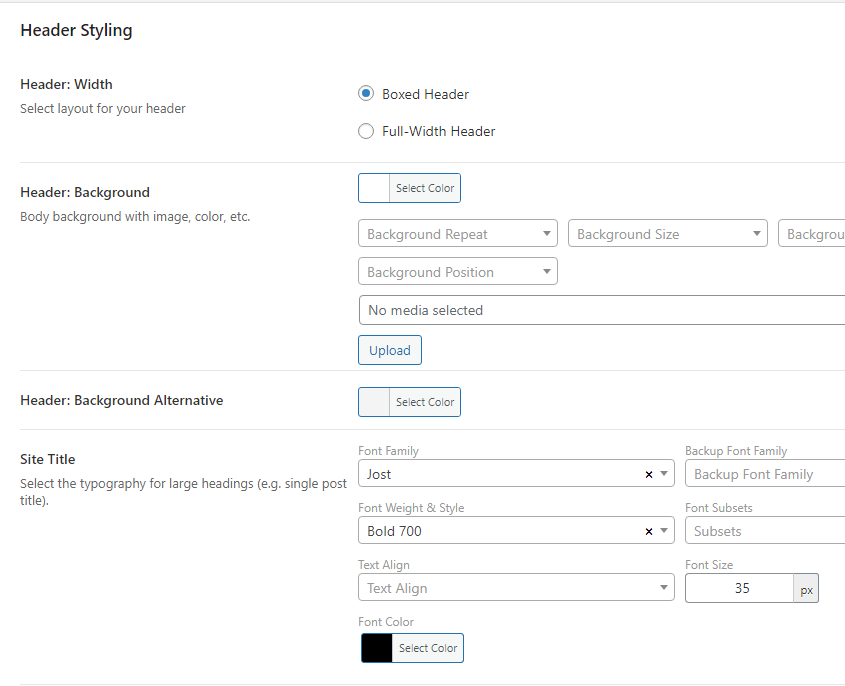The width and height of the screenshot is (845, 686).
Task: Clear the Bold 700 font weight selection
Action: coord(649,531)
